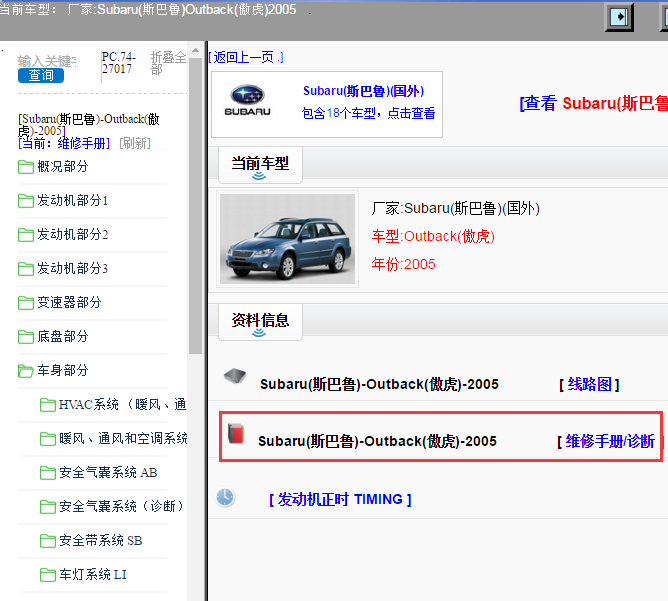The image size is (668, 601).
Task: Open the 维修手册/诊断 link
Action: 610,441
